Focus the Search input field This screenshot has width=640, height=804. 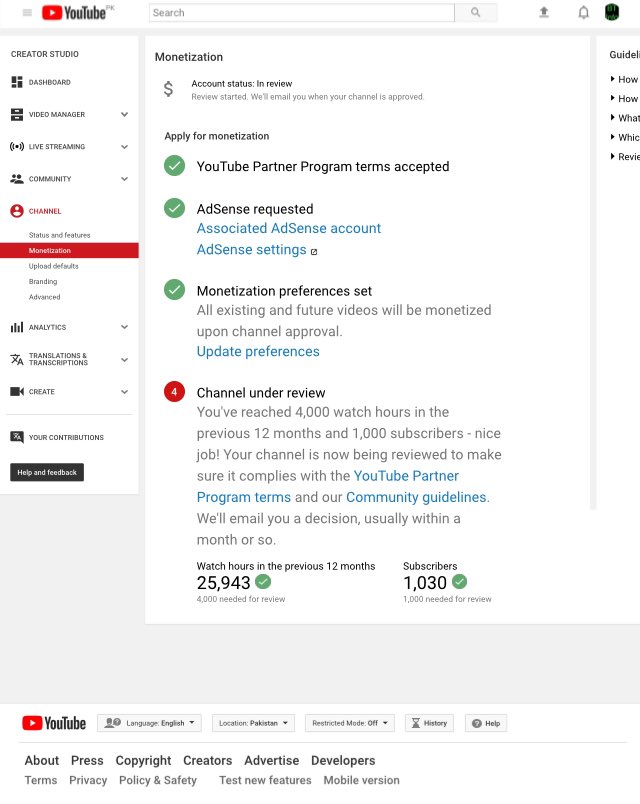tap(302, 12)
